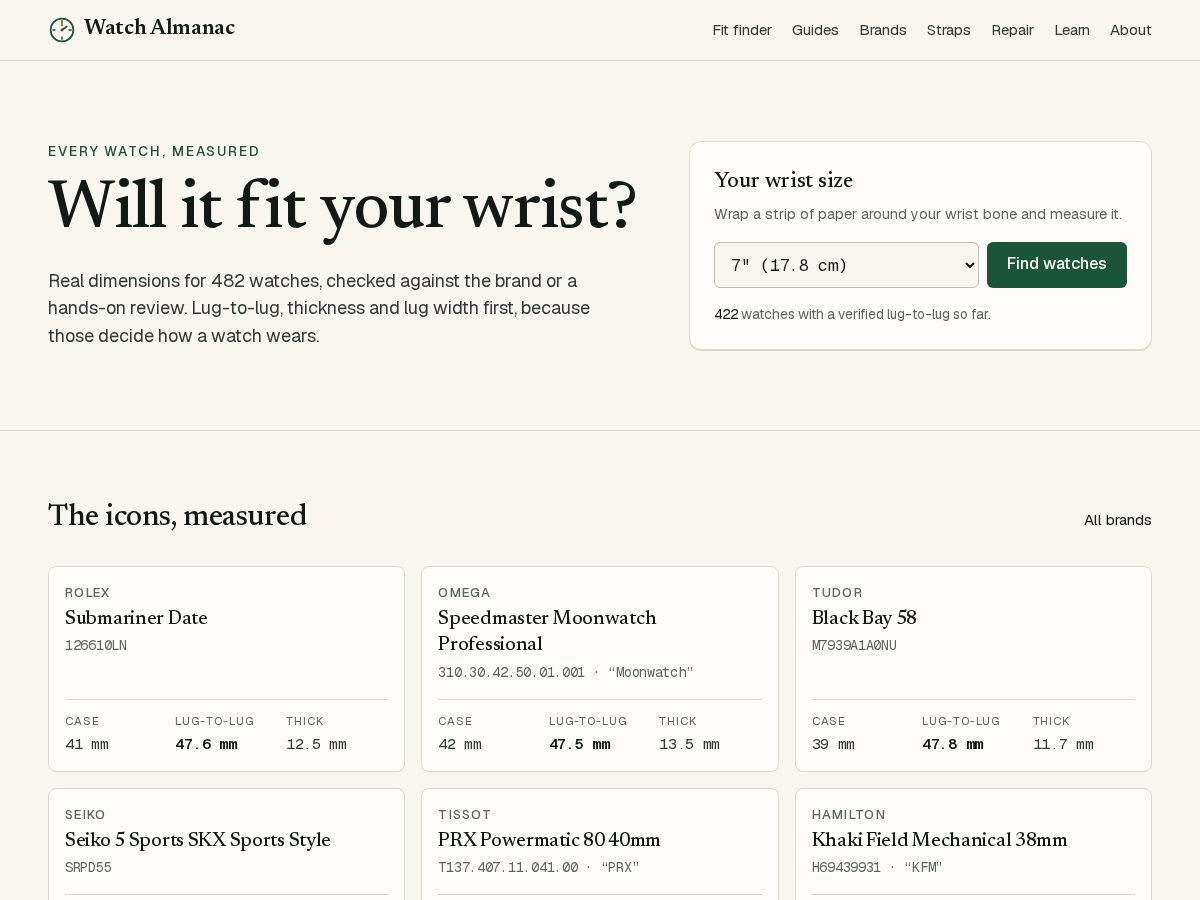Click the Watch Almanac clock logo icon
Image resolution: width=1200 pixels, height=900 pixels.
[x=62, y=30]
